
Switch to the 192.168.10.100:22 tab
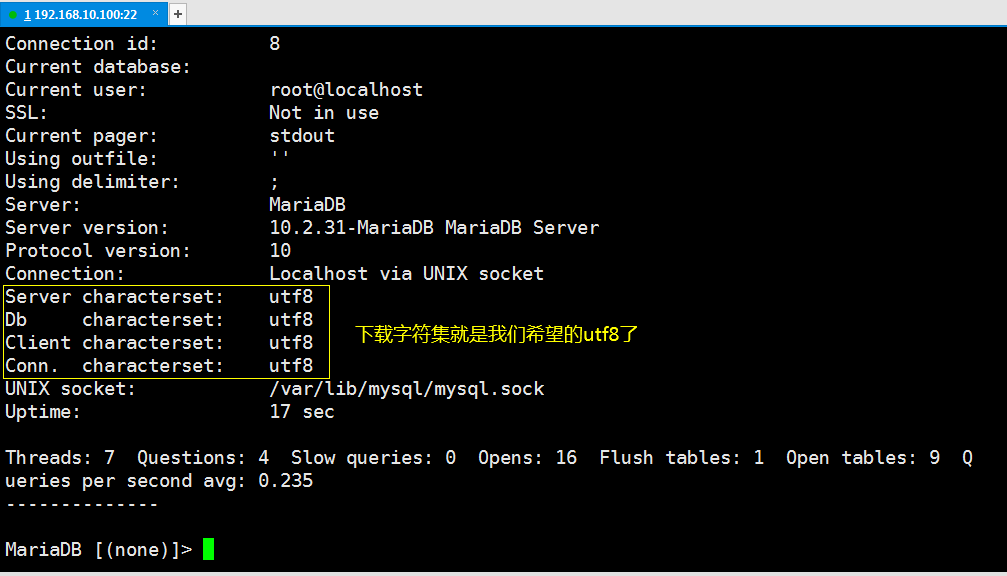pos(80,14)
